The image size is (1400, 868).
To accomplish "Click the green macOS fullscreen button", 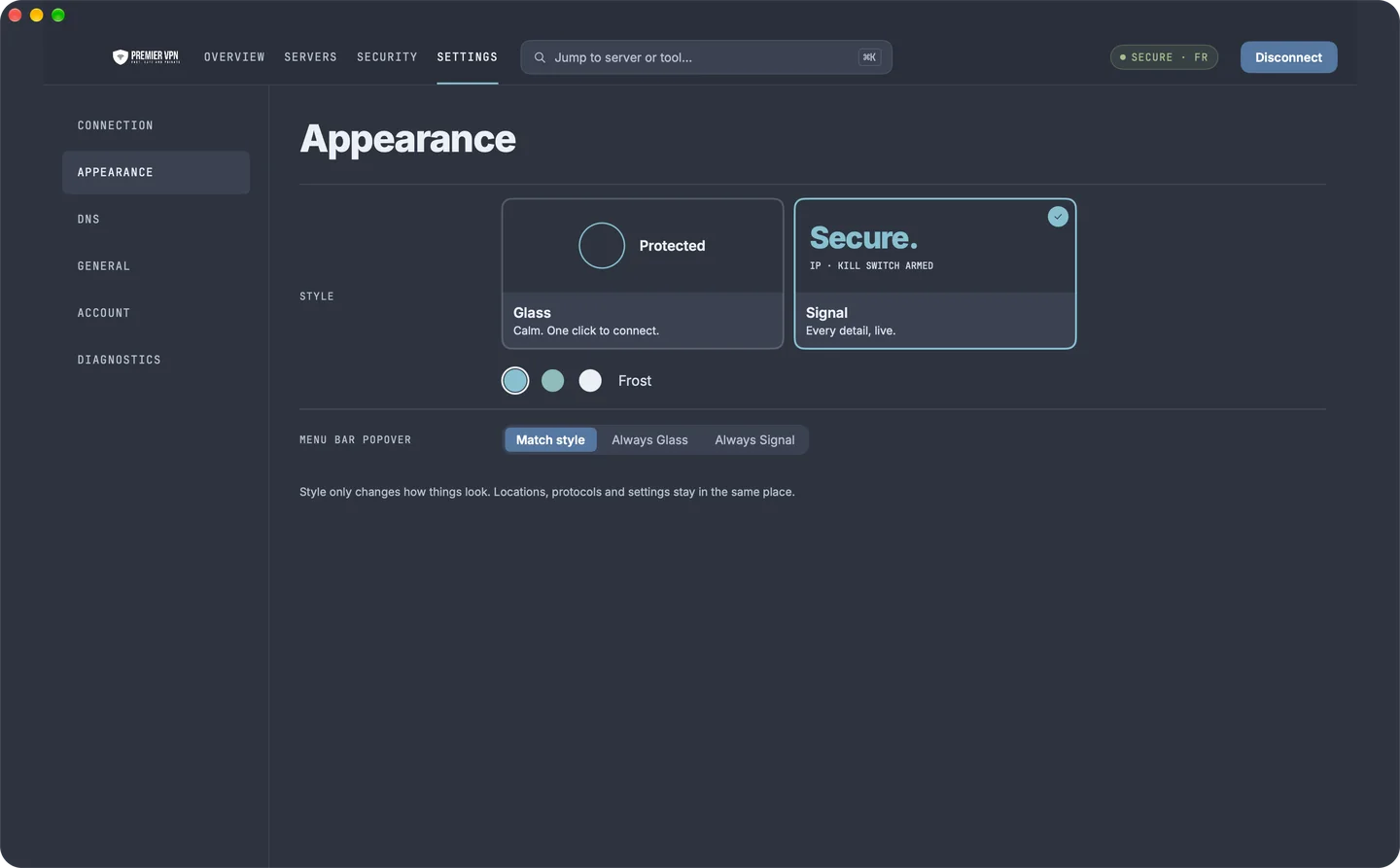I will [58, 15].
